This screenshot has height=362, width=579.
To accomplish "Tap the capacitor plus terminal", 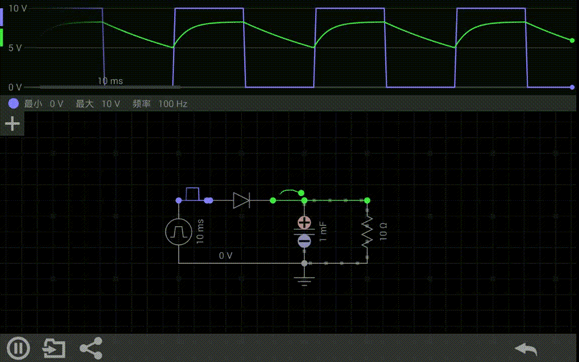I will coord(304,222).
